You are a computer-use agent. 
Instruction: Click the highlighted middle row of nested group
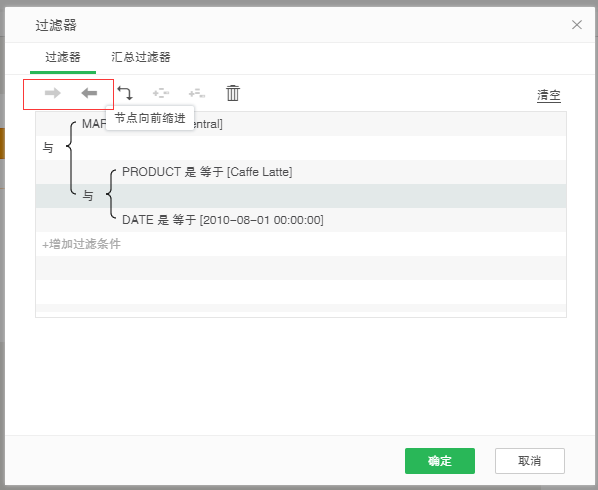[x=301, y=196]
